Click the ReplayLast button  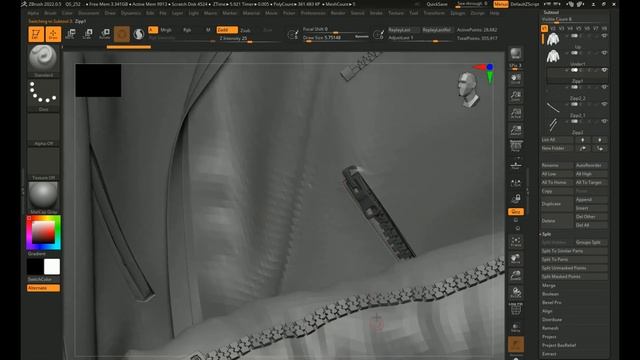click(x=403, y=30)
